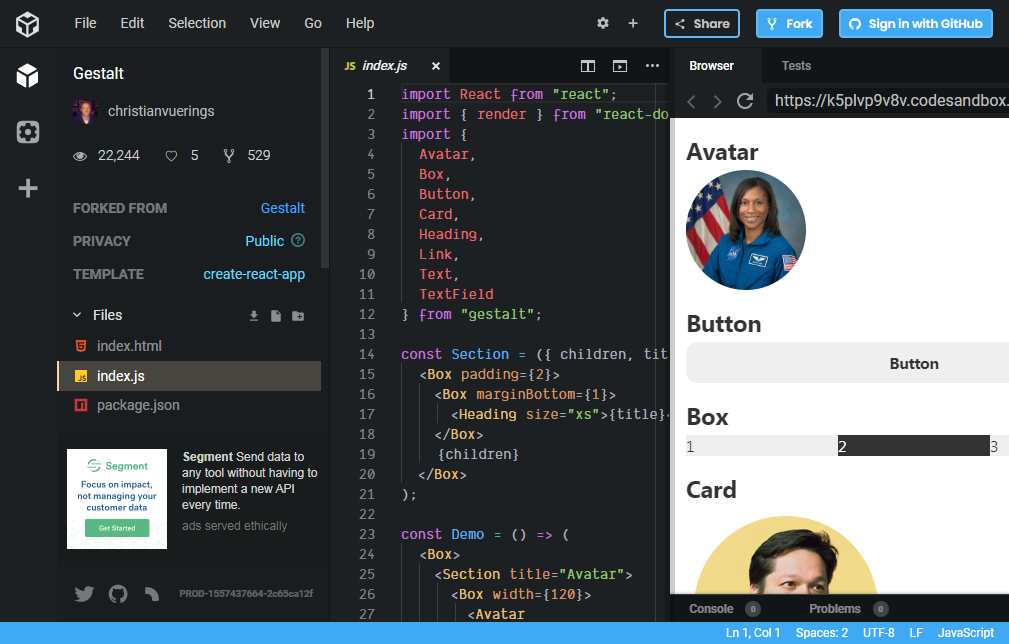
Task: Click the forks count icon
Action: 228,156
